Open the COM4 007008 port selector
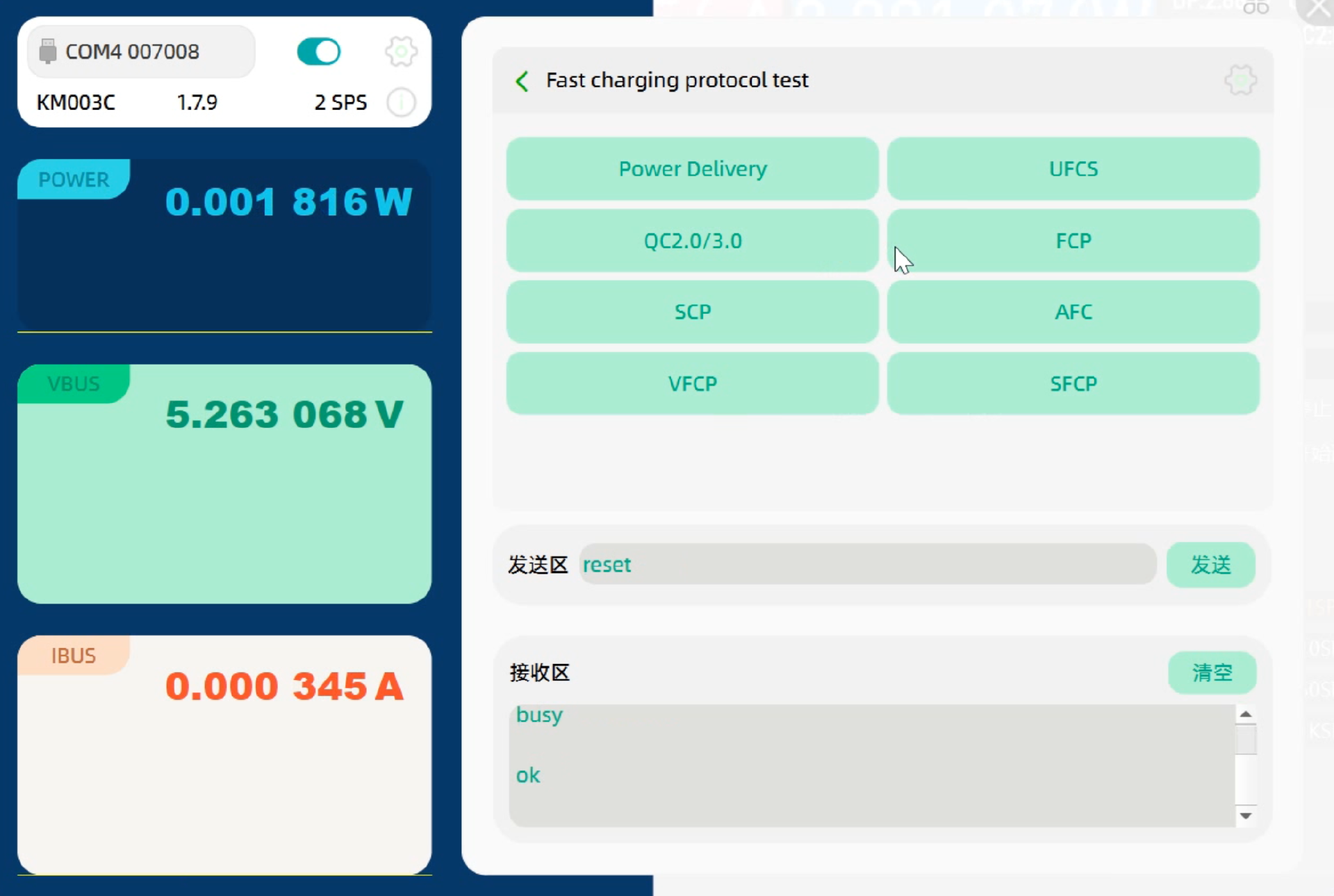Viewport: 1334px width, 896px height. pos(141,51)
